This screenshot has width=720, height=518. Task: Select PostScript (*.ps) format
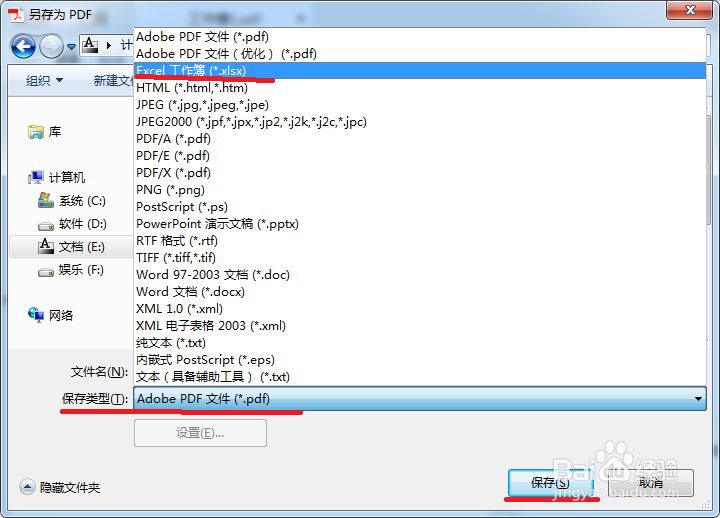[x=420, y=207]
